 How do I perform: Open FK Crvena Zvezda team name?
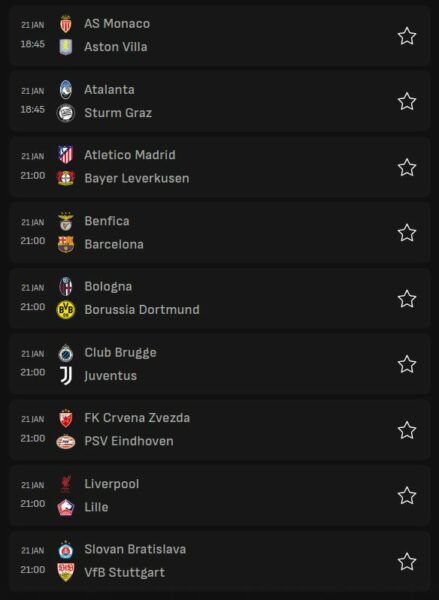[137, 418]
